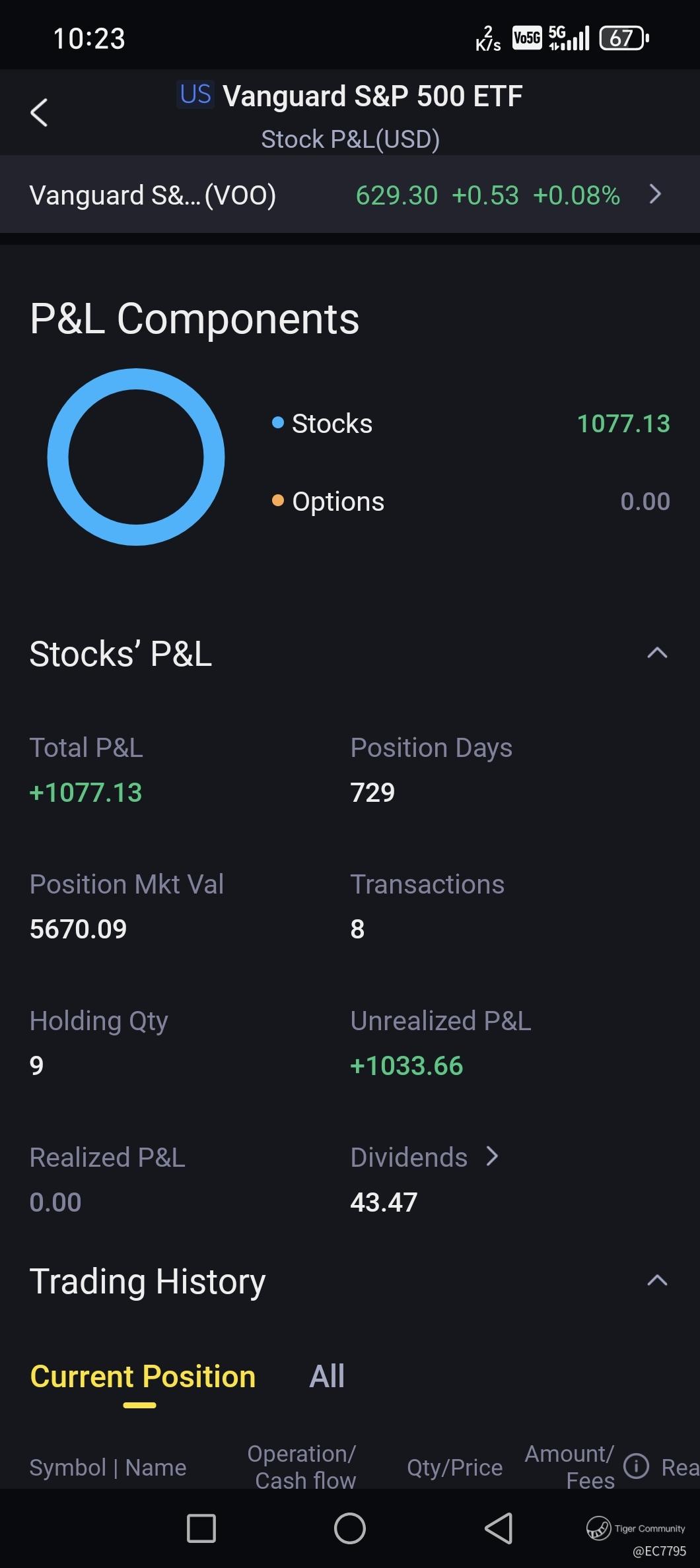This screenshot has height=1568, width=700.
Task: Open the Vanguard S&... (VOO) quote row
Action: coord(152,195)
